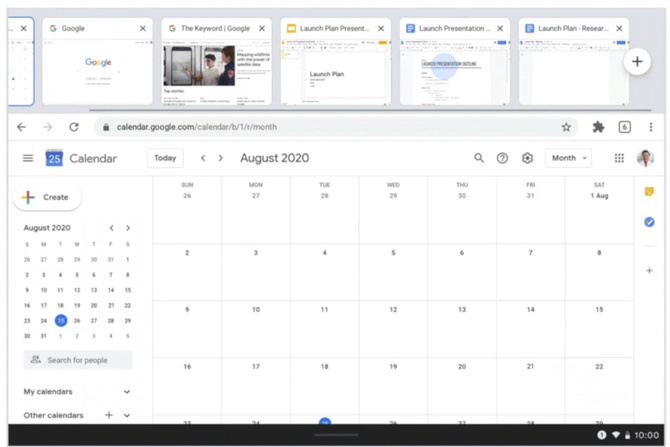Previous month arrow in mini calendar

click(112, 228)
